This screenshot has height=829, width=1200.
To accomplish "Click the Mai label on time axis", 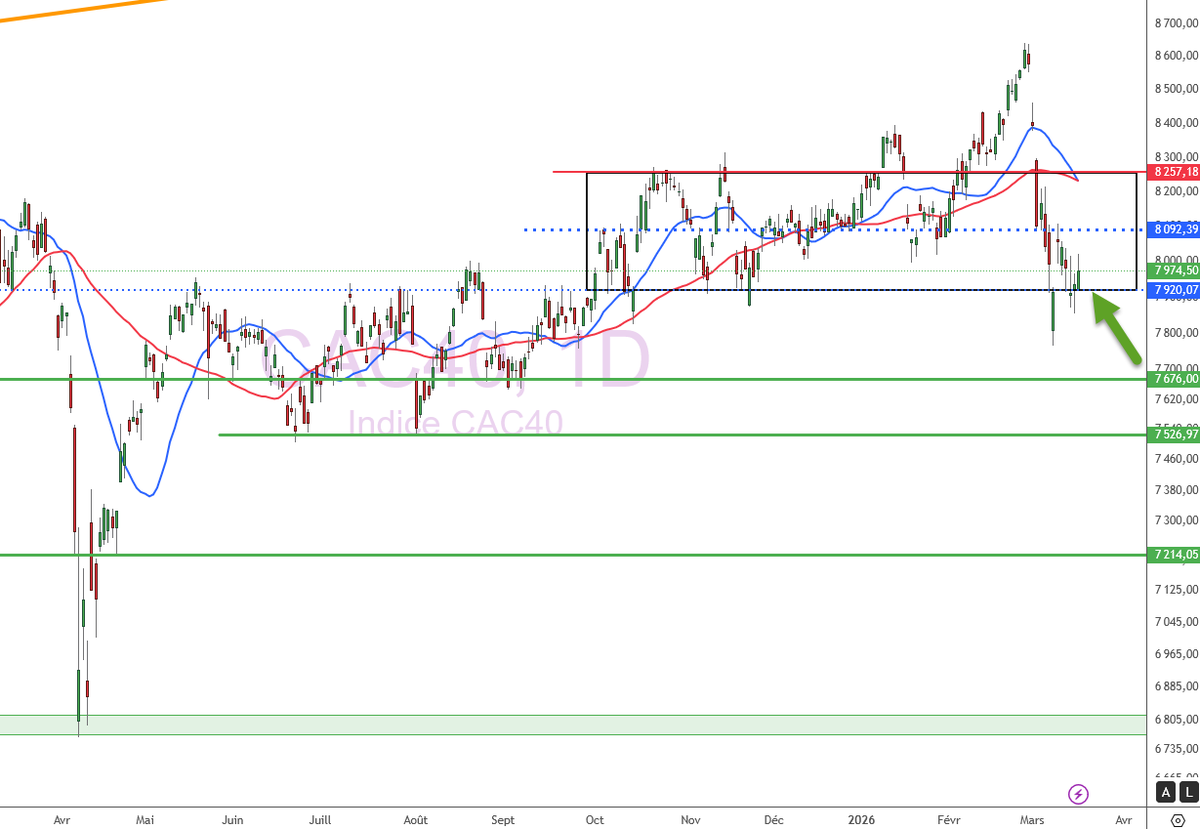I will [x=145, y=821].
